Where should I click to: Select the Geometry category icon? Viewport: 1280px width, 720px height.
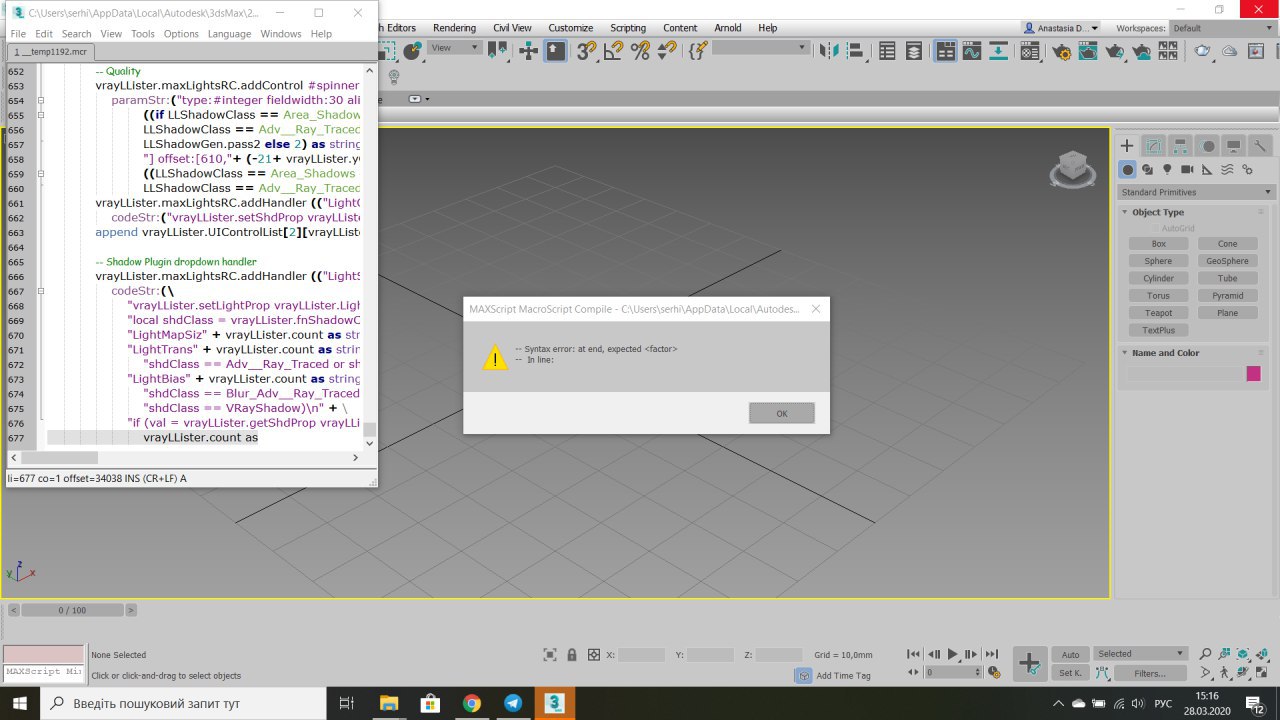pos(1127,170)
